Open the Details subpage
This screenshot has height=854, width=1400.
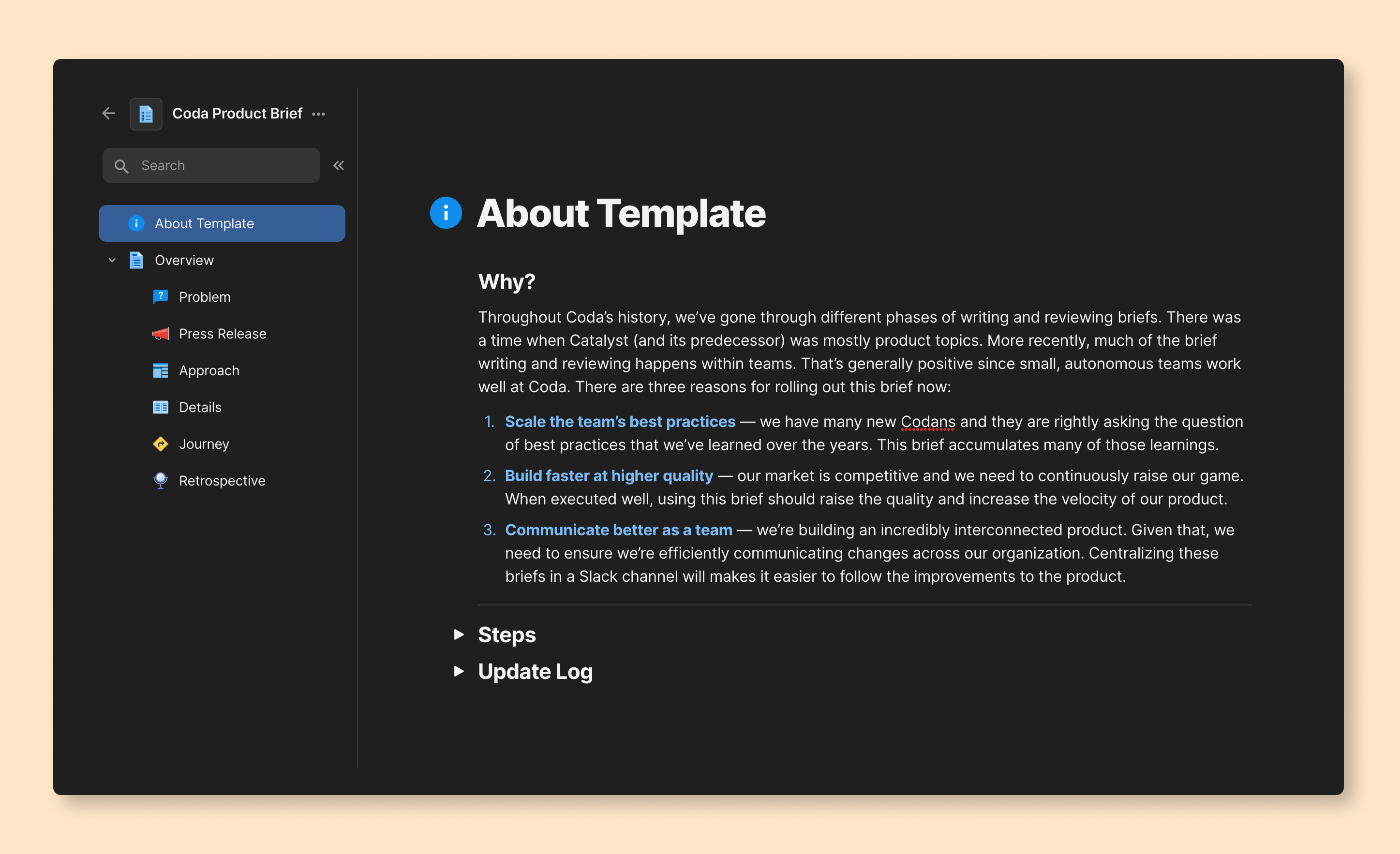pos(222,407)
